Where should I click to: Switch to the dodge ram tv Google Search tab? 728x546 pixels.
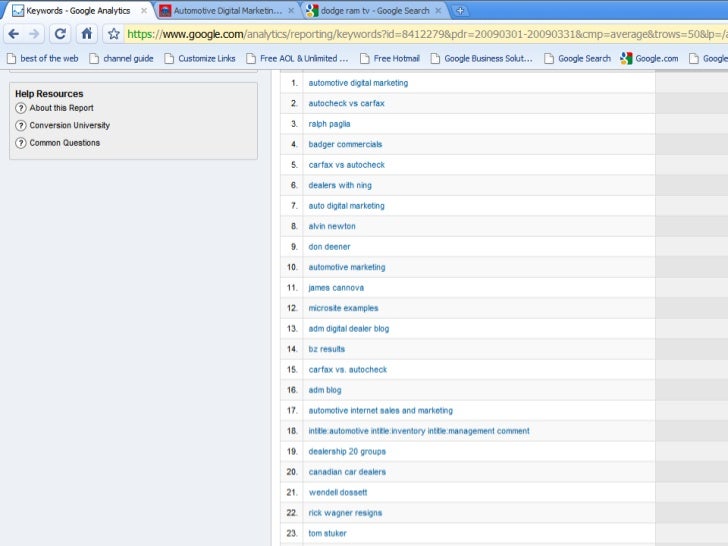(375, 11)
